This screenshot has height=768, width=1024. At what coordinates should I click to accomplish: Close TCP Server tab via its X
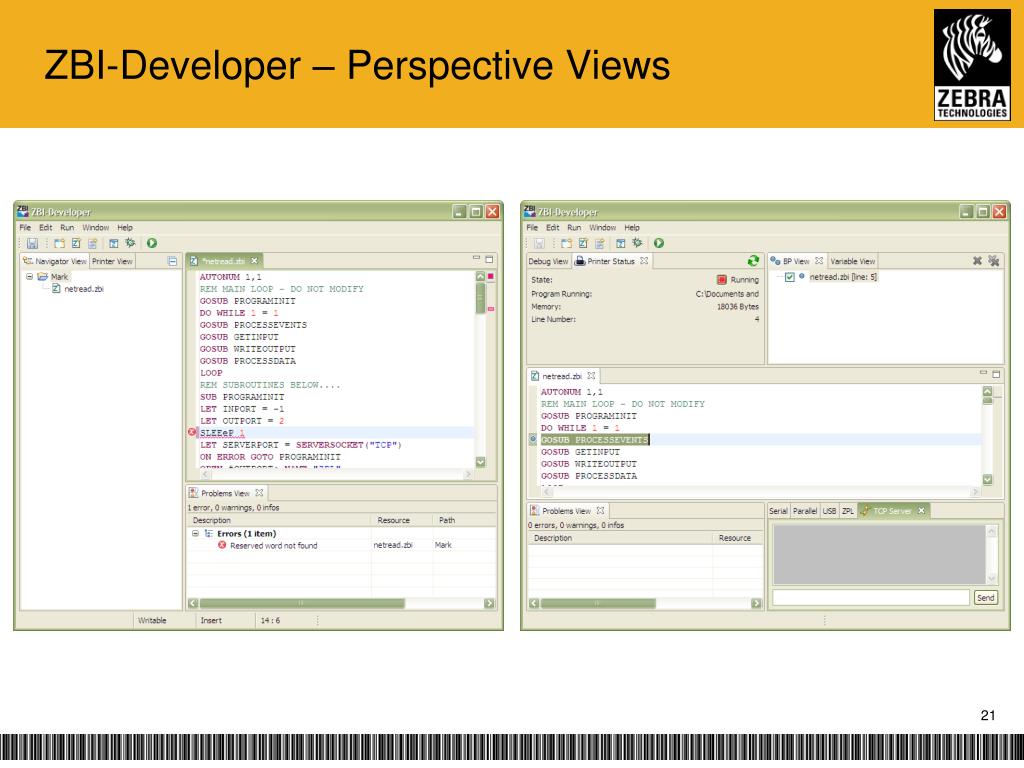921,511
